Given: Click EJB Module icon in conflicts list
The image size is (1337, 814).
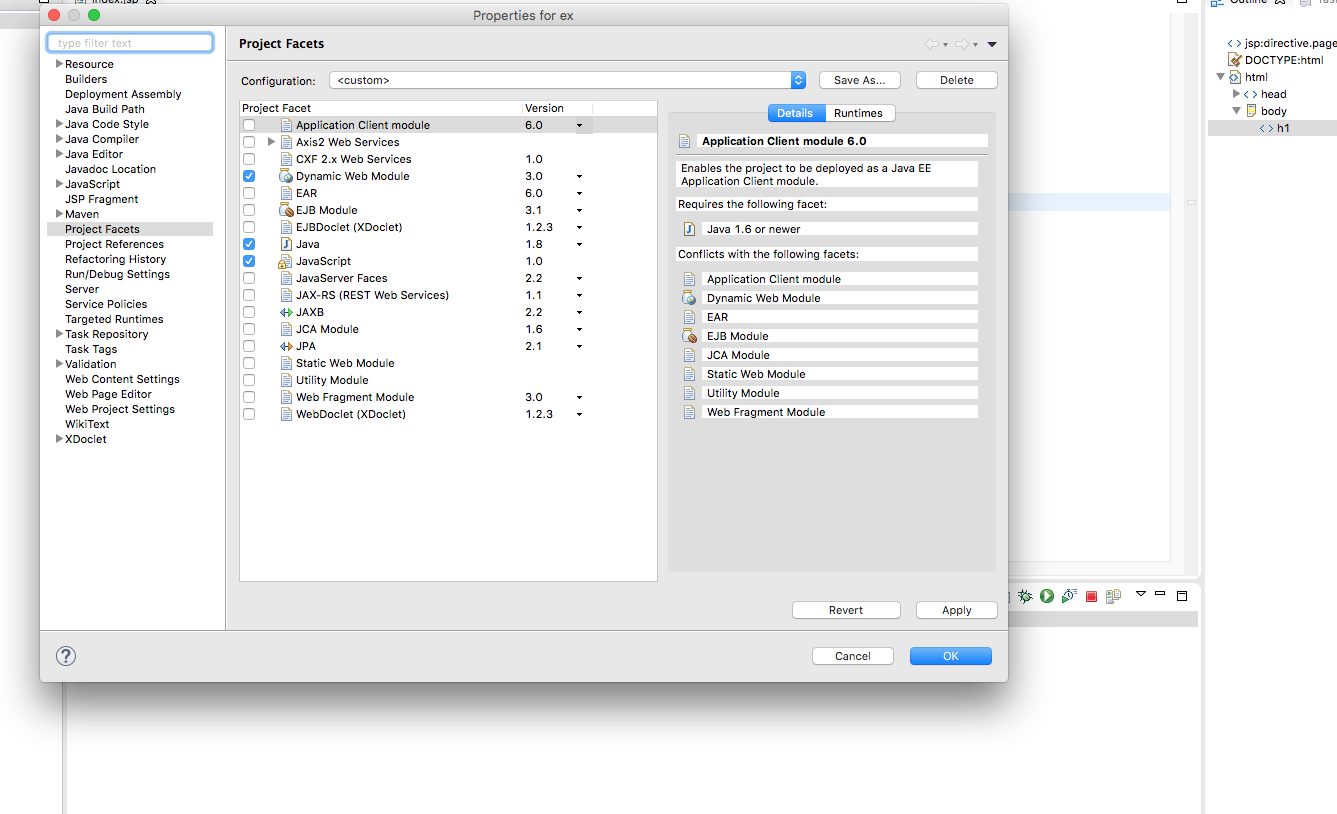Looking at the screenshot, I should pyautogui.click(x=689, y=336).
